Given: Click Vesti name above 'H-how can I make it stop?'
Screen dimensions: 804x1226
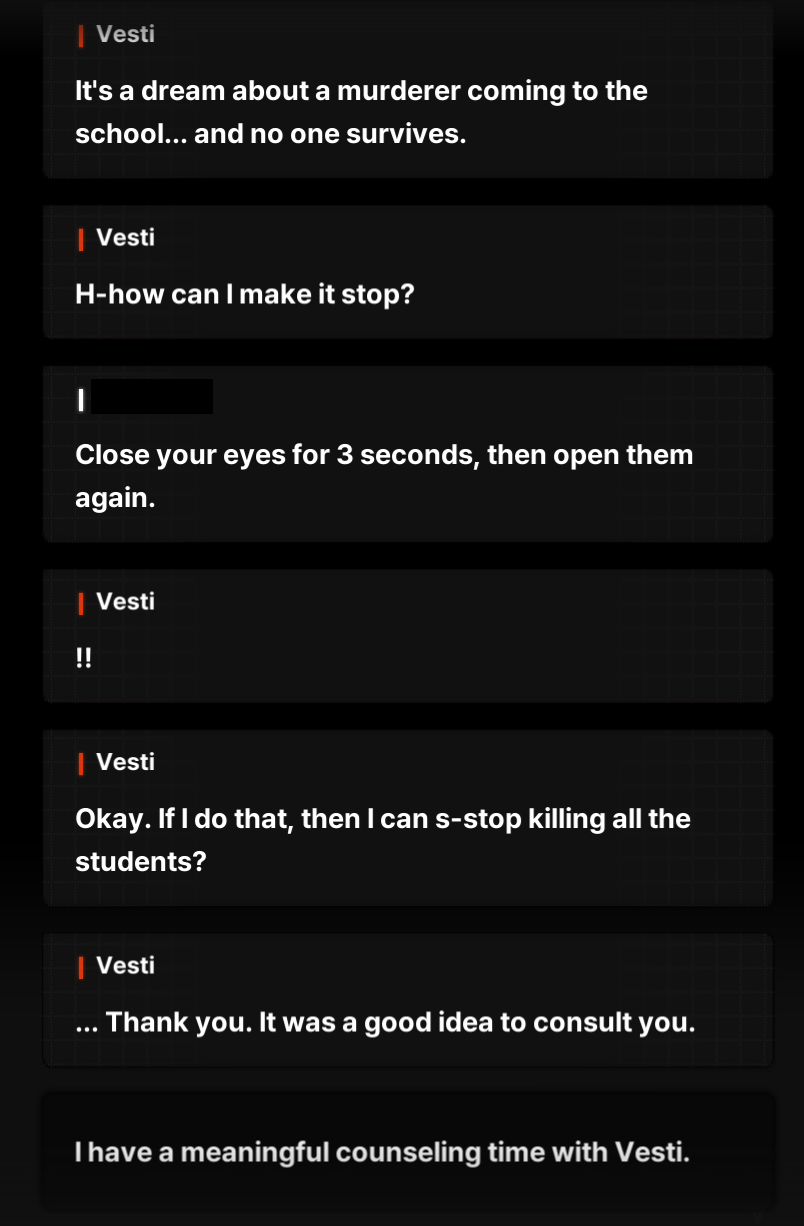Looking at the screenshot, I should tap(125, 238).
